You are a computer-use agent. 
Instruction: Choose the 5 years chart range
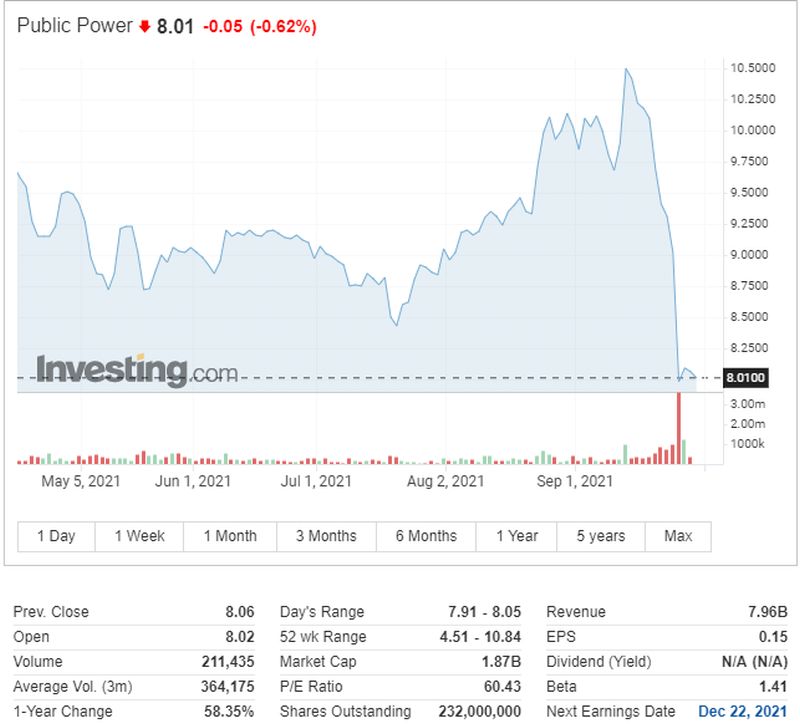coord(601,536)
